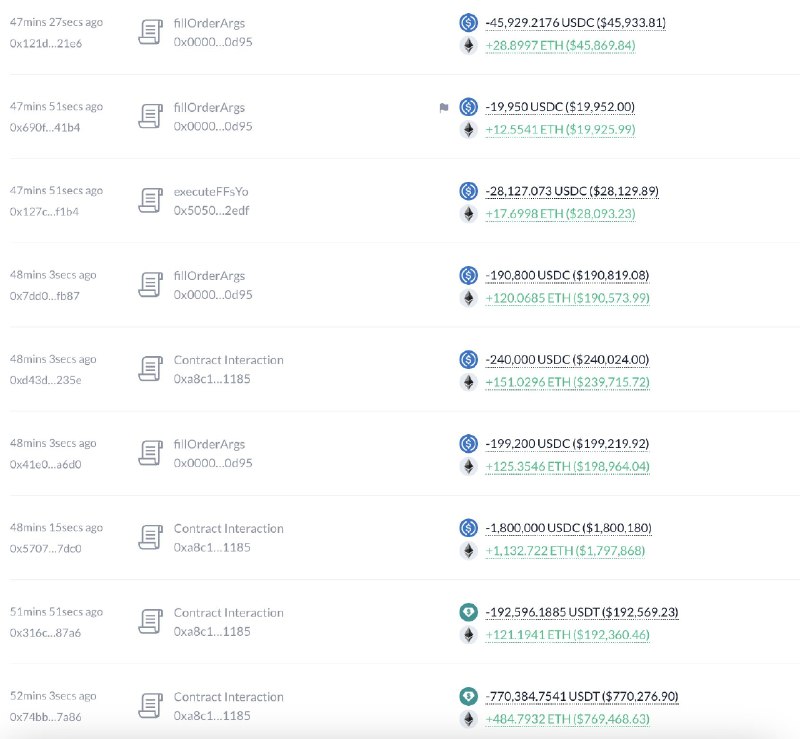
Task: Click ETH icon next to +28.8997 ETH
Action: 468,45
